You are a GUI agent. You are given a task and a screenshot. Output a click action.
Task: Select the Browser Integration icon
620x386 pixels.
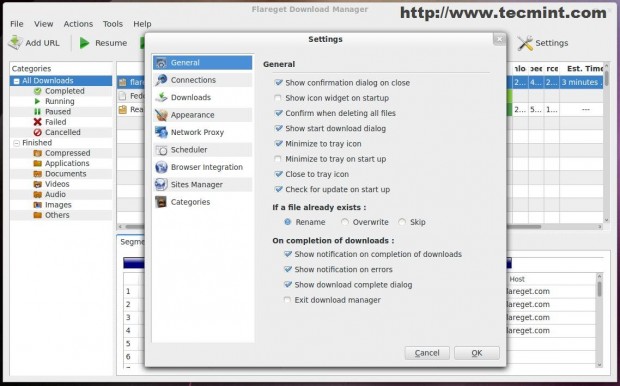tap(161, 167)
